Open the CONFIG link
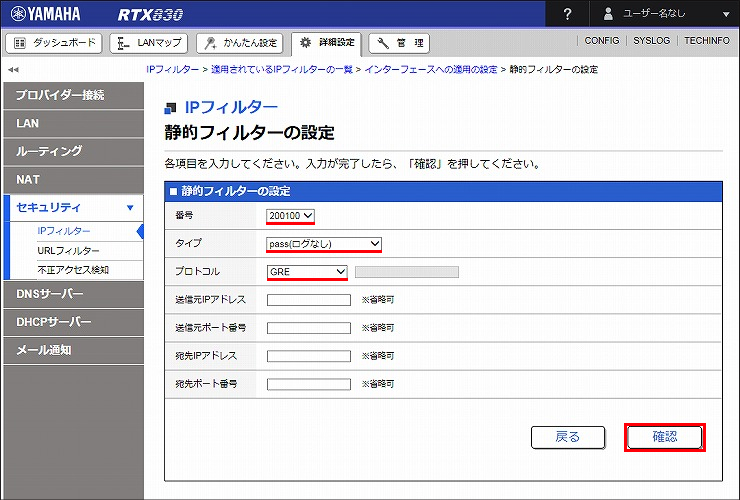Screen dimensions: 740x500 (602, 41)
